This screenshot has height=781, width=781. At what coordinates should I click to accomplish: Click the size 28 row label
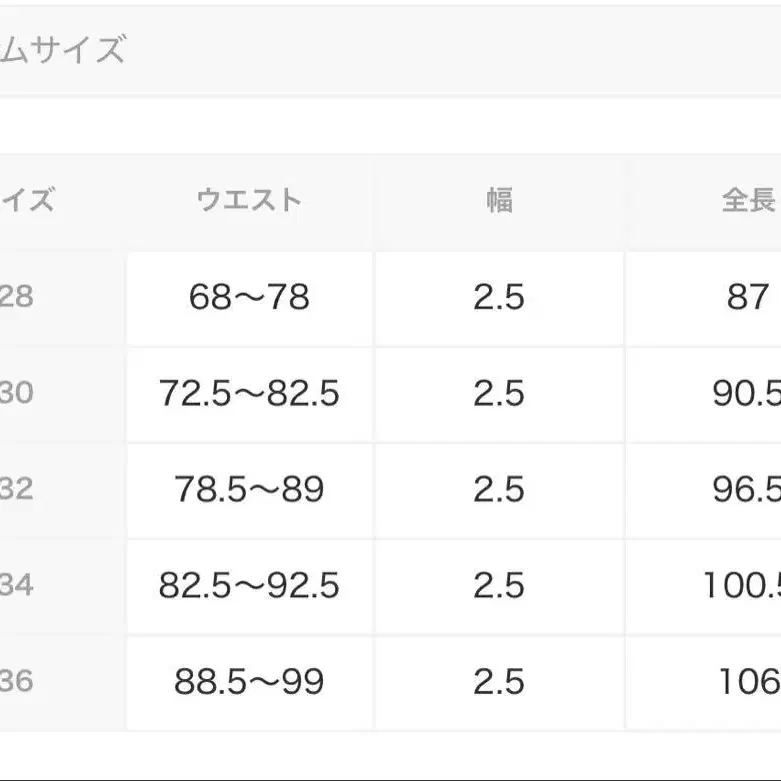(17, 297)
